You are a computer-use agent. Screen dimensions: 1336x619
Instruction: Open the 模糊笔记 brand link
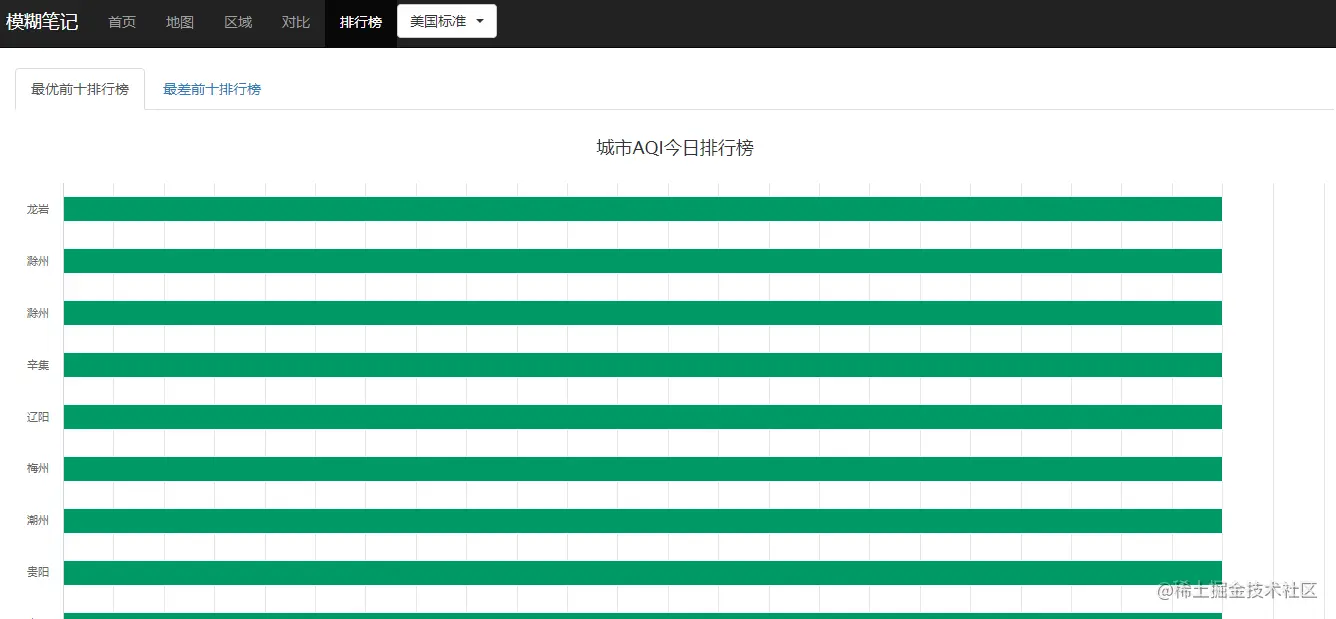[x=42, y=22]
